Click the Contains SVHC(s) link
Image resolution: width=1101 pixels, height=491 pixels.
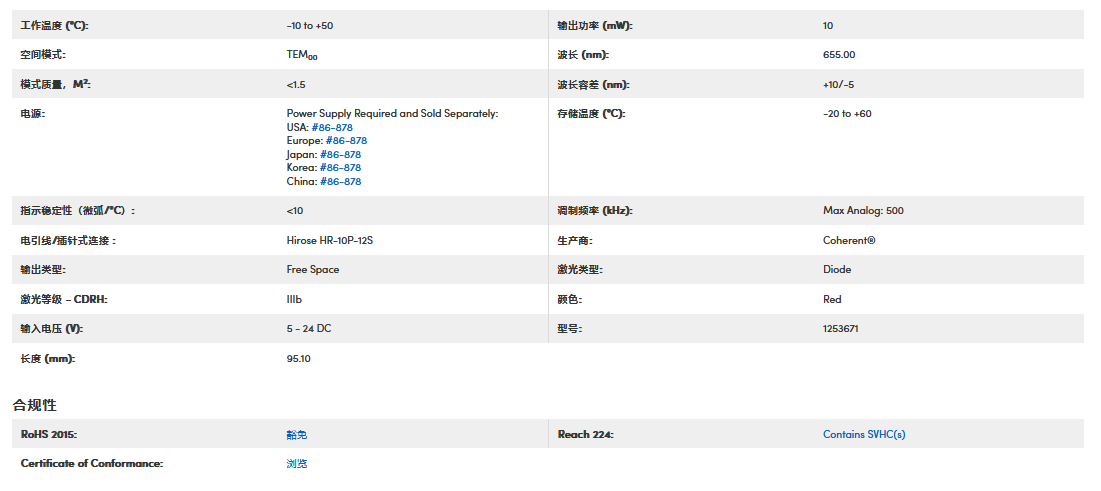(x=864, y=434)
